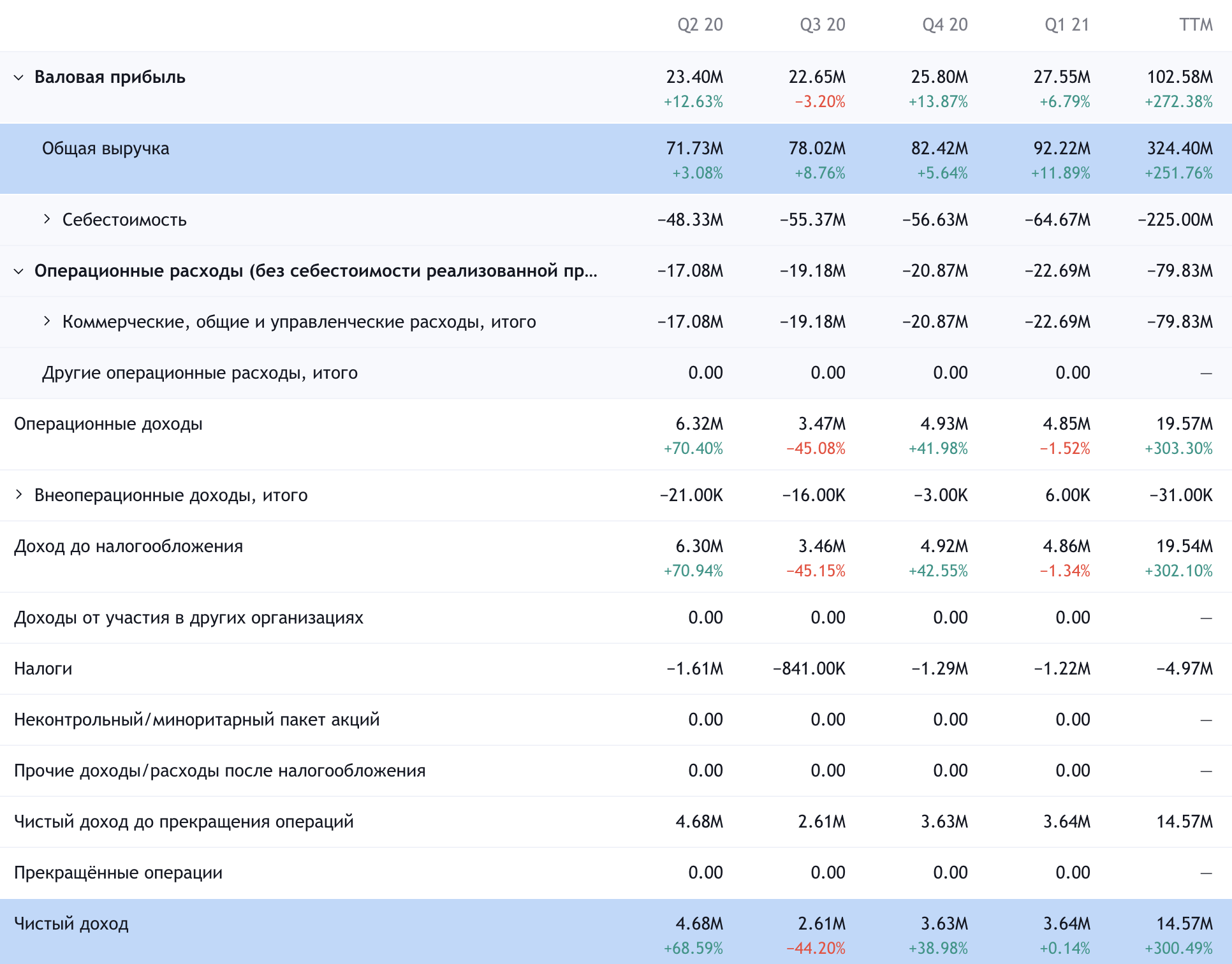Screen dimensions: 1232x964
Task: Click gross profit value 23.40M
Action: [x=694, y=77]
